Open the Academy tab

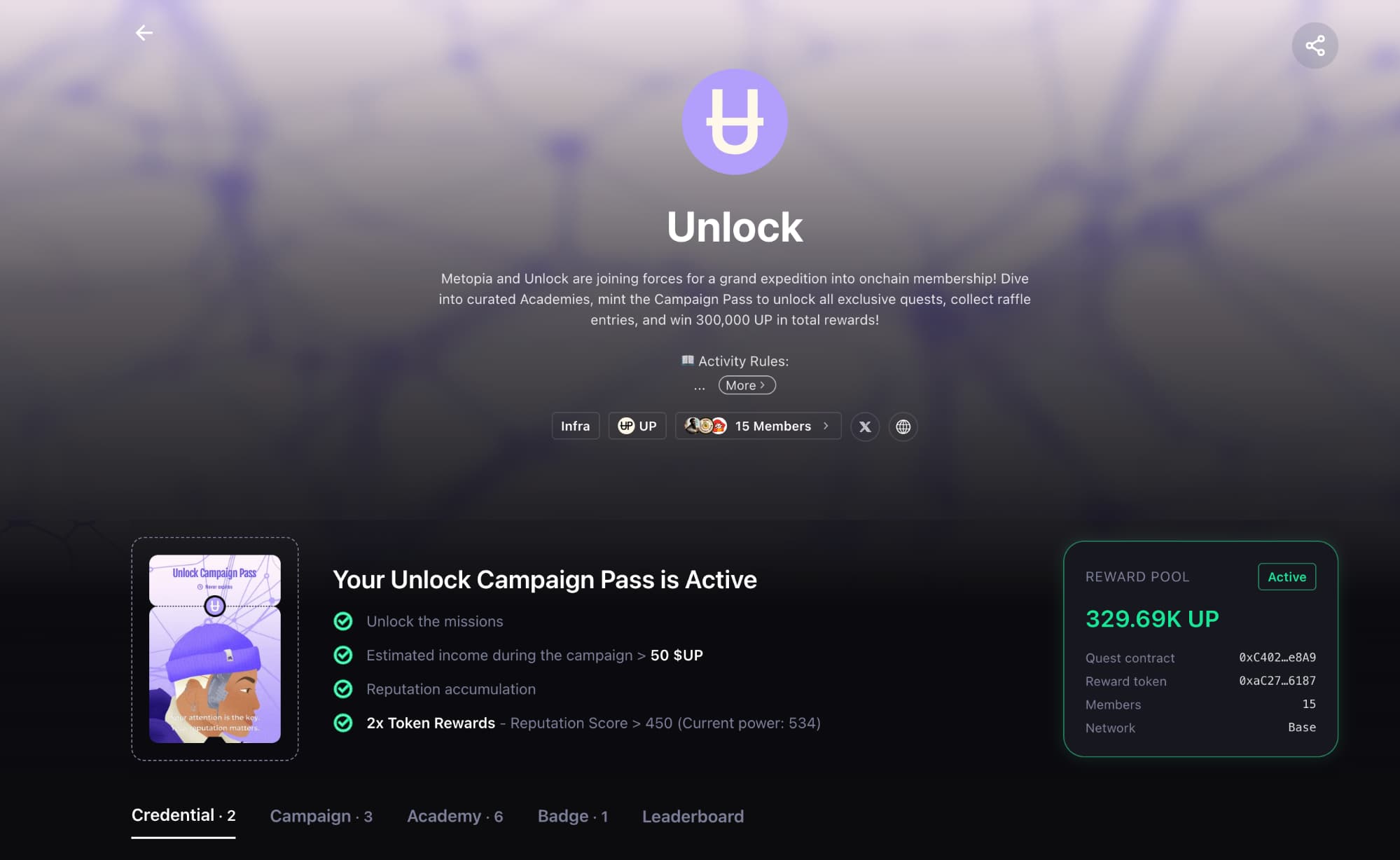455,816
